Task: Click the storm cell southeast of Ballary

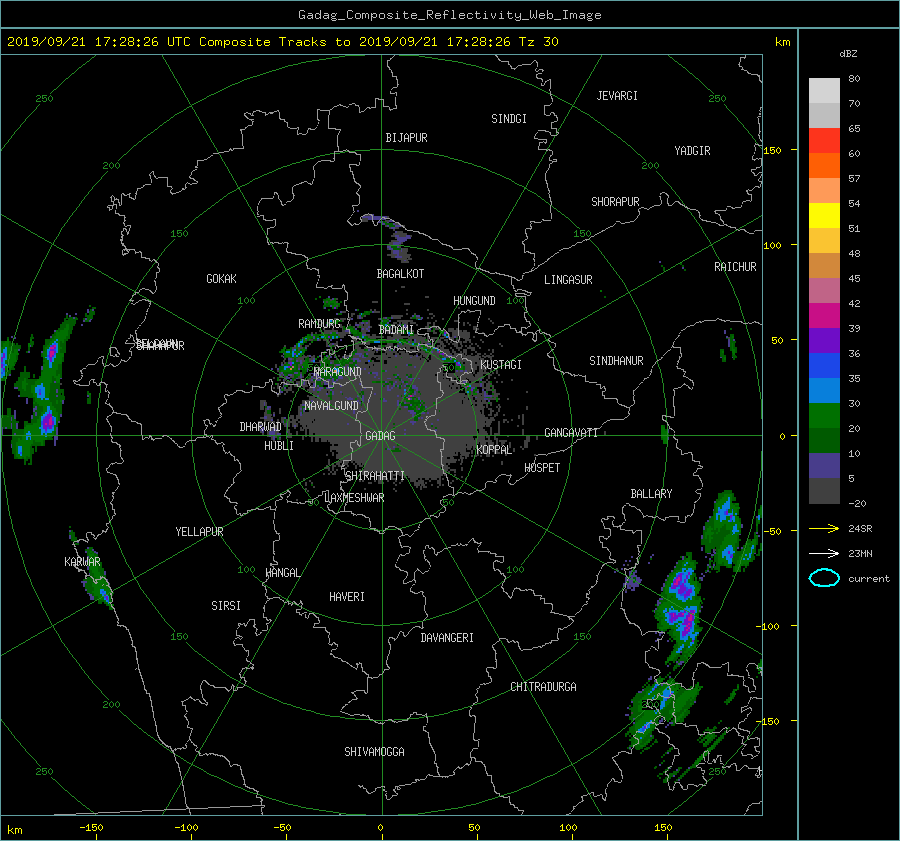Action: [681, 609]
